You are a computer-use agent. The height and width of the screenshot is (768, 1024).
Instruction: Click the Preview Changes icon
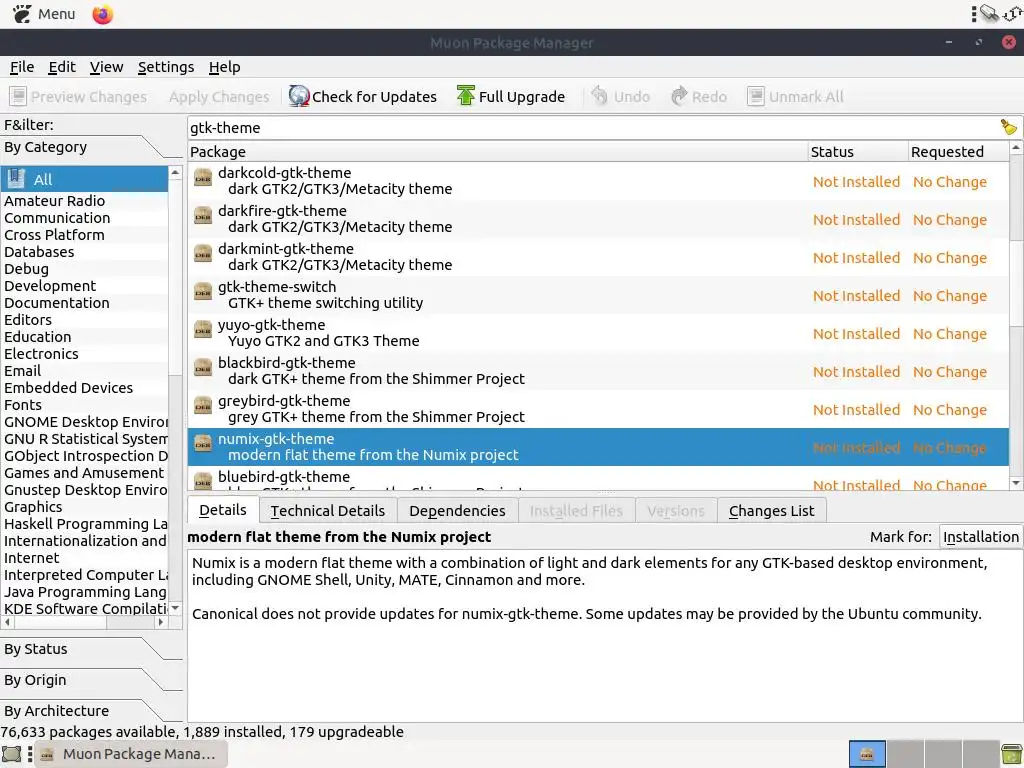point(18,96)
